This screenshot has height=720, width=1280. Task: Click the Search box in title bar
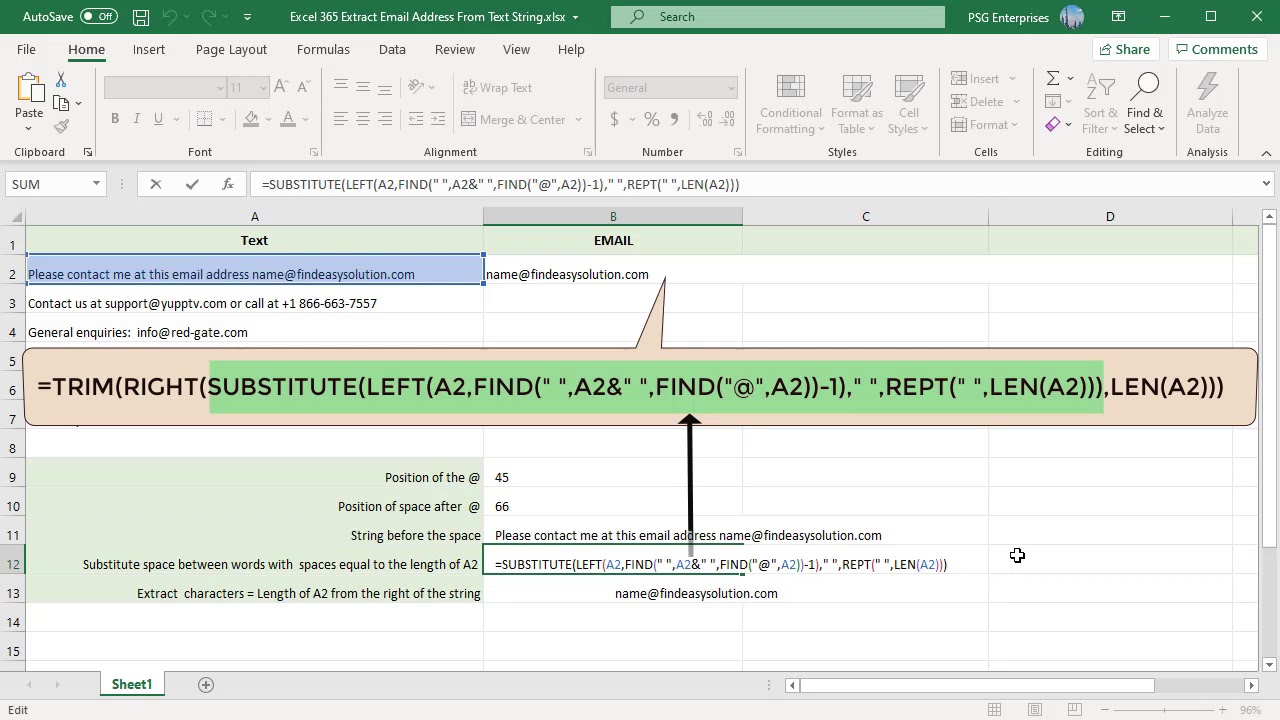point(777,17)
